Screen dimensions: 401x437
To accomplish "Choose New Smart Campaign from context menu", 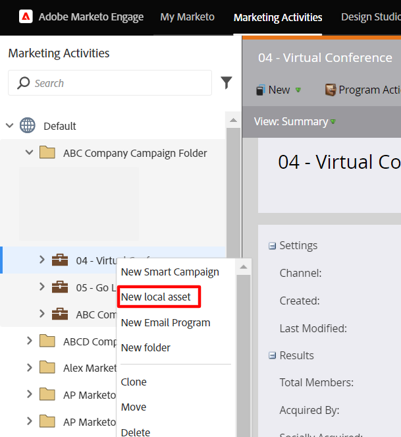I will coord(170,272).
